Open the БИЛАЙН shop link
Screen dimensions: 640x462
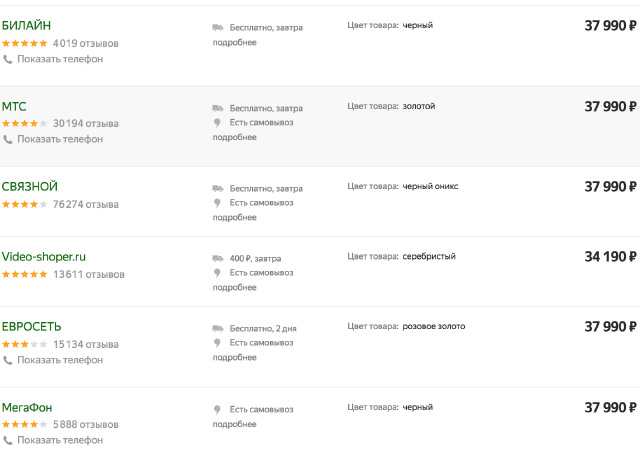click(27, 25)
